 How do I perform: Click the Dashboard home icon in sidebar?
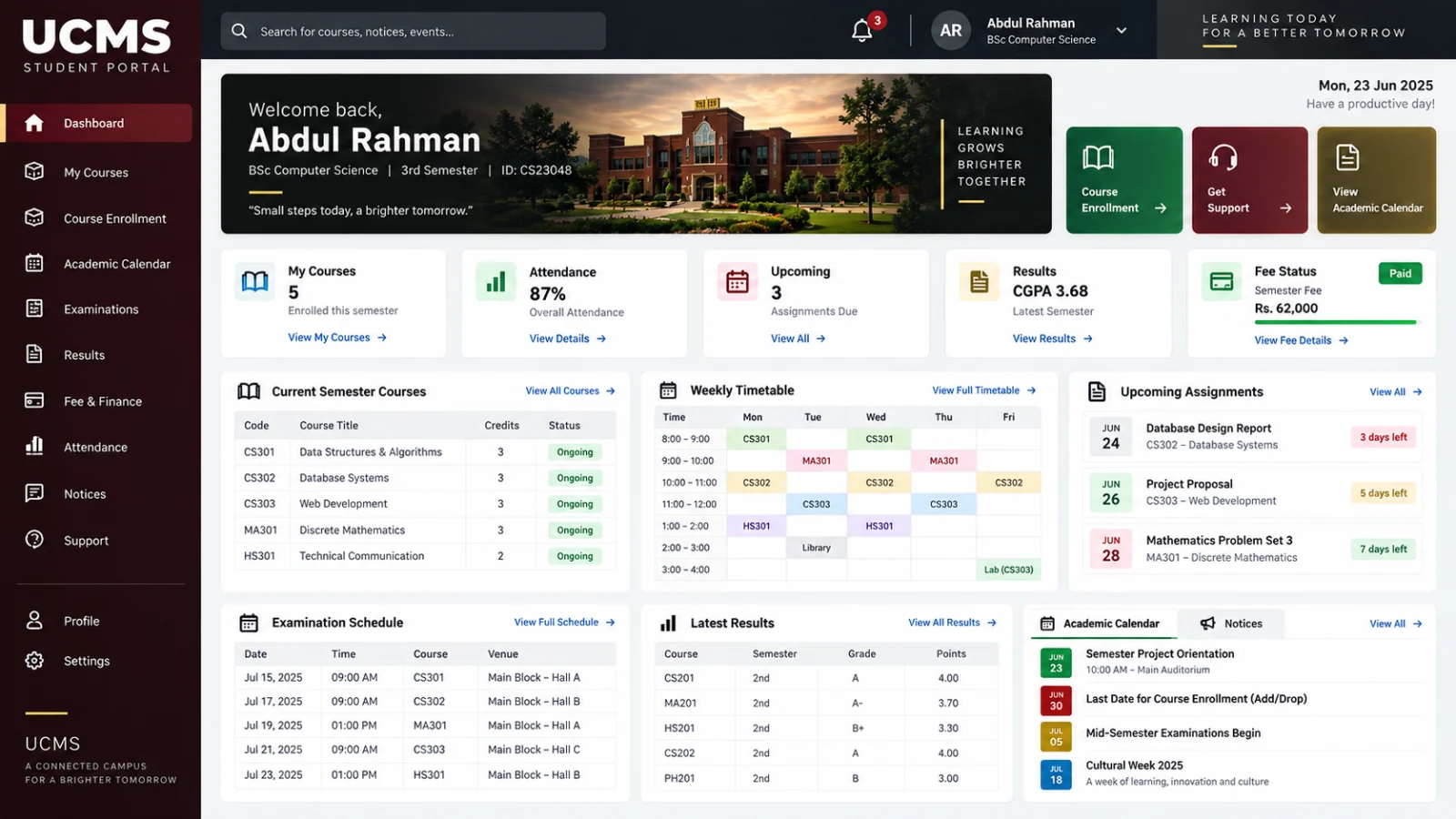point(35,123)
